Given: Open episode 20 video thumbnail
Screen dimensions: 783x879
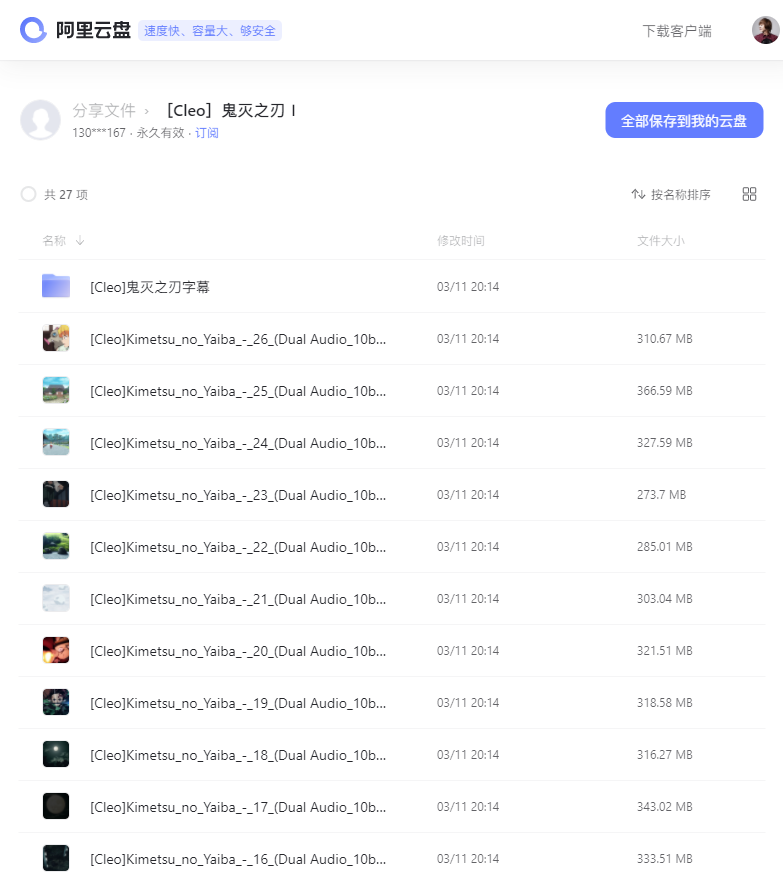Looking at the screenshot, I should (x=56, y=650).
